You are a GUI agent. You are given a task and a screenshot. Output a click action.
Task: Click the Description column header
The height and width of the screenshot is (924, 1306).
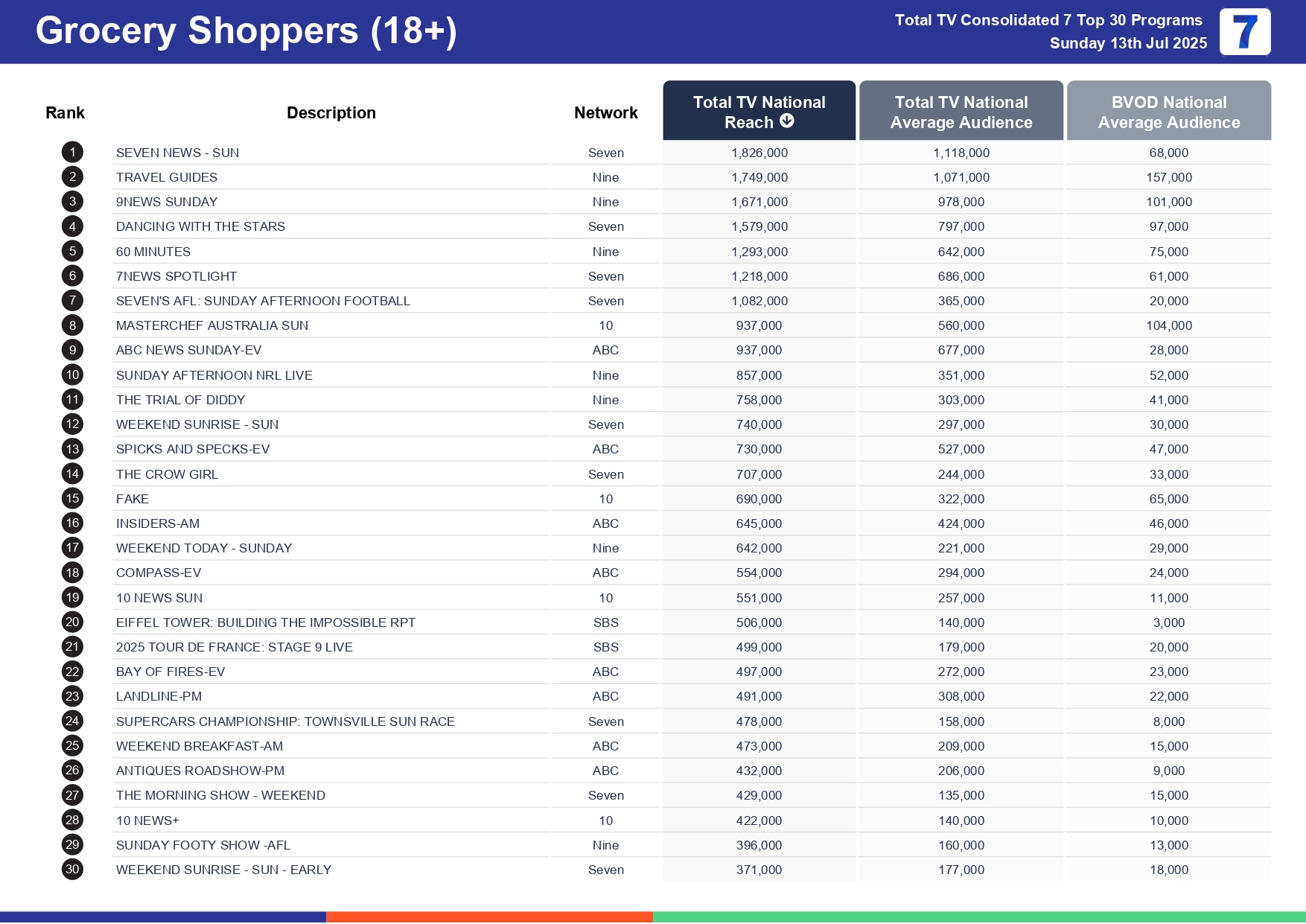[x=331, y=112]
